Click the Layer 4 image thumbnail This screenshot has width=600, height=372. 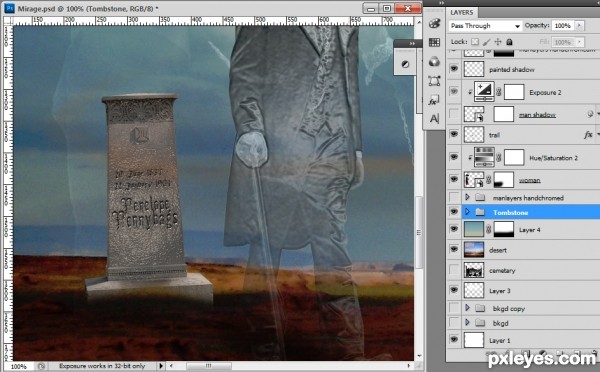click(474, 229)
